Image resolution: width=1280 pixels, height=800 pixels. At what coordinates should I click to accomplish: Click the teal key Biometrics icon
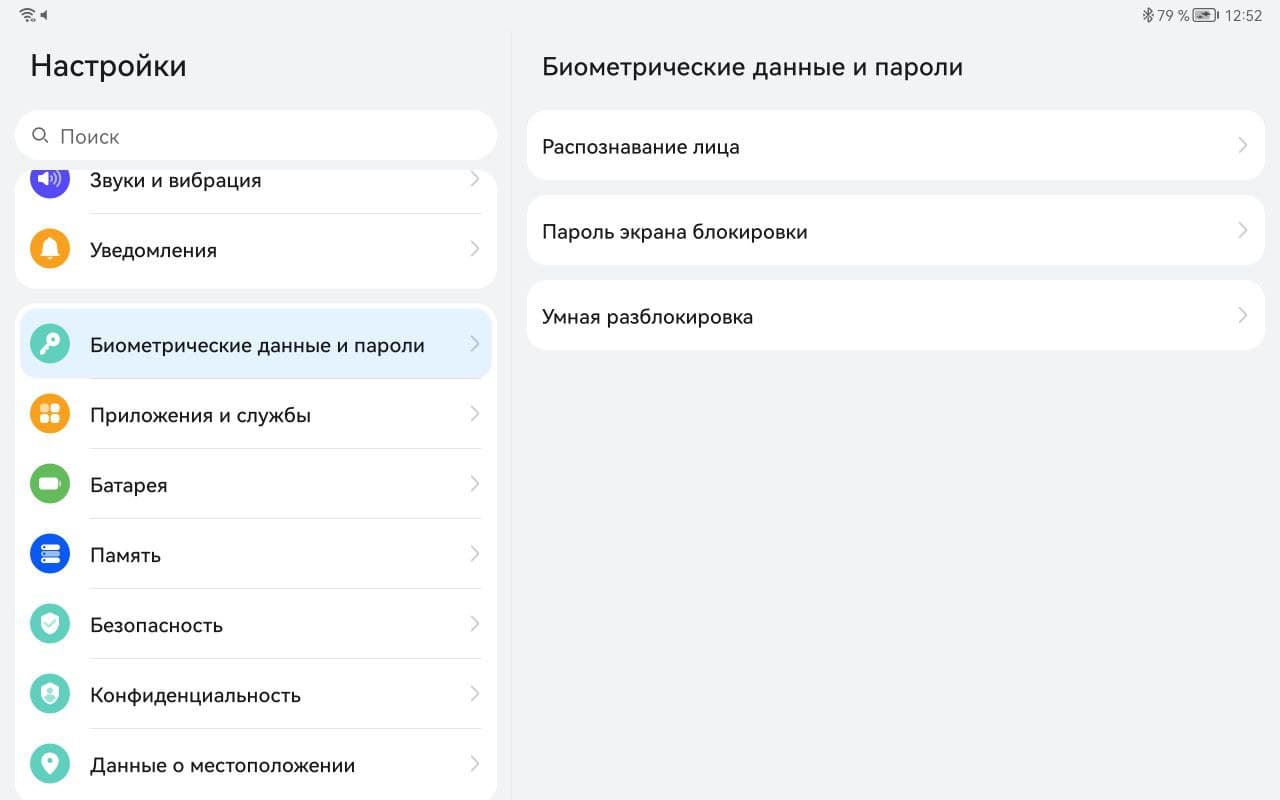point(50,344)
